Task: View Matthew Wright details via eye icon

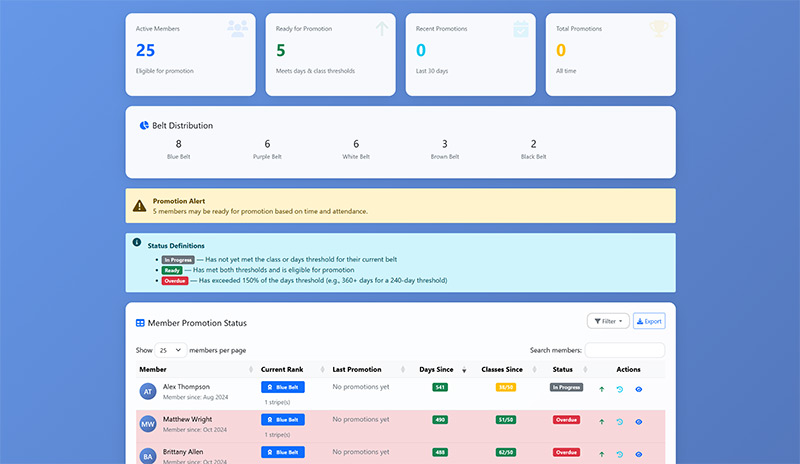Action: coord(638,422)
